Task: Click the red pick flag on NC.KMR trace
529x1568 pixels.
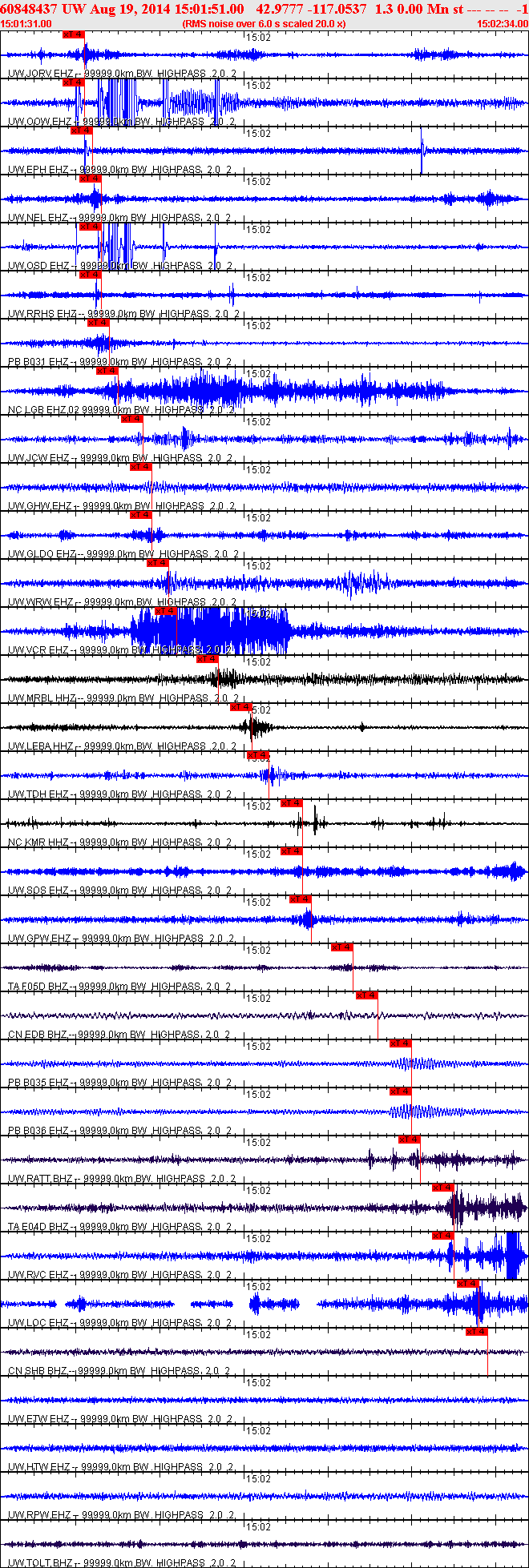Action: [x=292, y=803]
